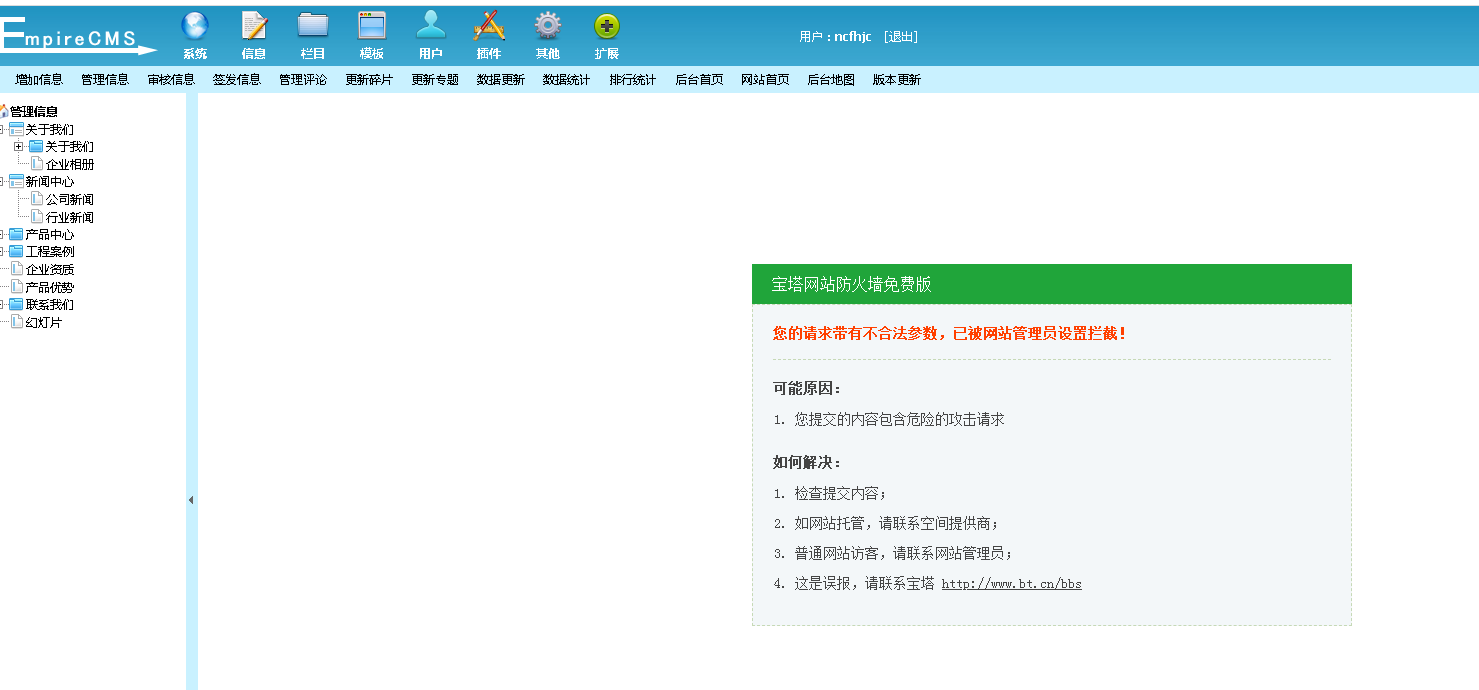Select 更新碎片 in the submenu bar
Image resolution: width=1479 pixels, height=690 pixels.
(369, 80)
